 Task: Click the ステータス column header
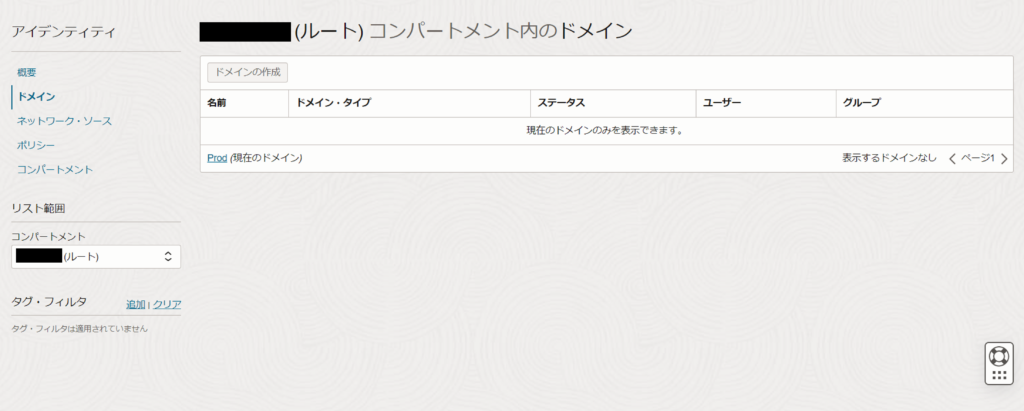click(561, 103)
